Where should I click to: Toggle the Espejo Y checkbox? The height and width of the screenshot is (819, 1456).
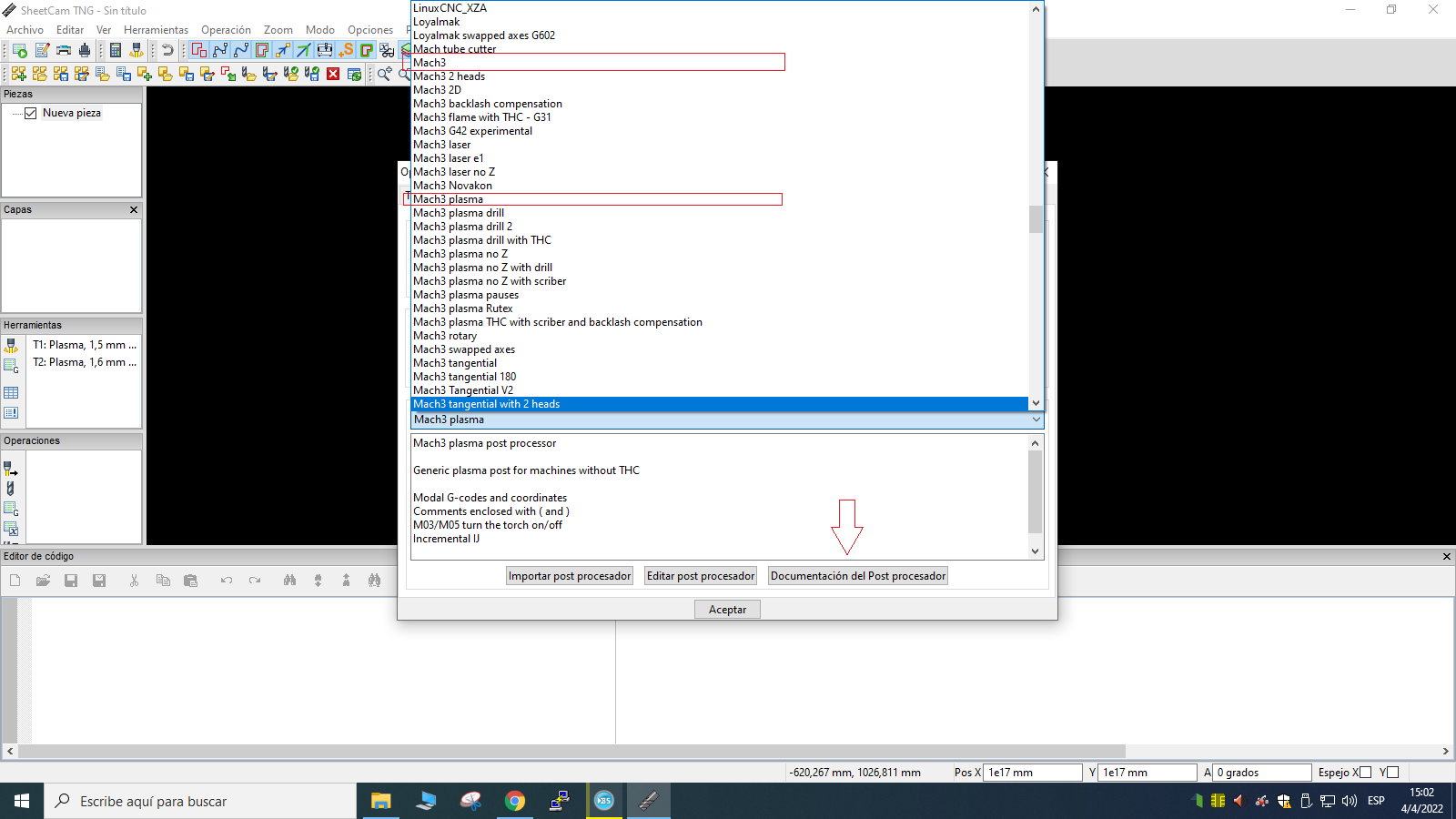[1392, 773]
